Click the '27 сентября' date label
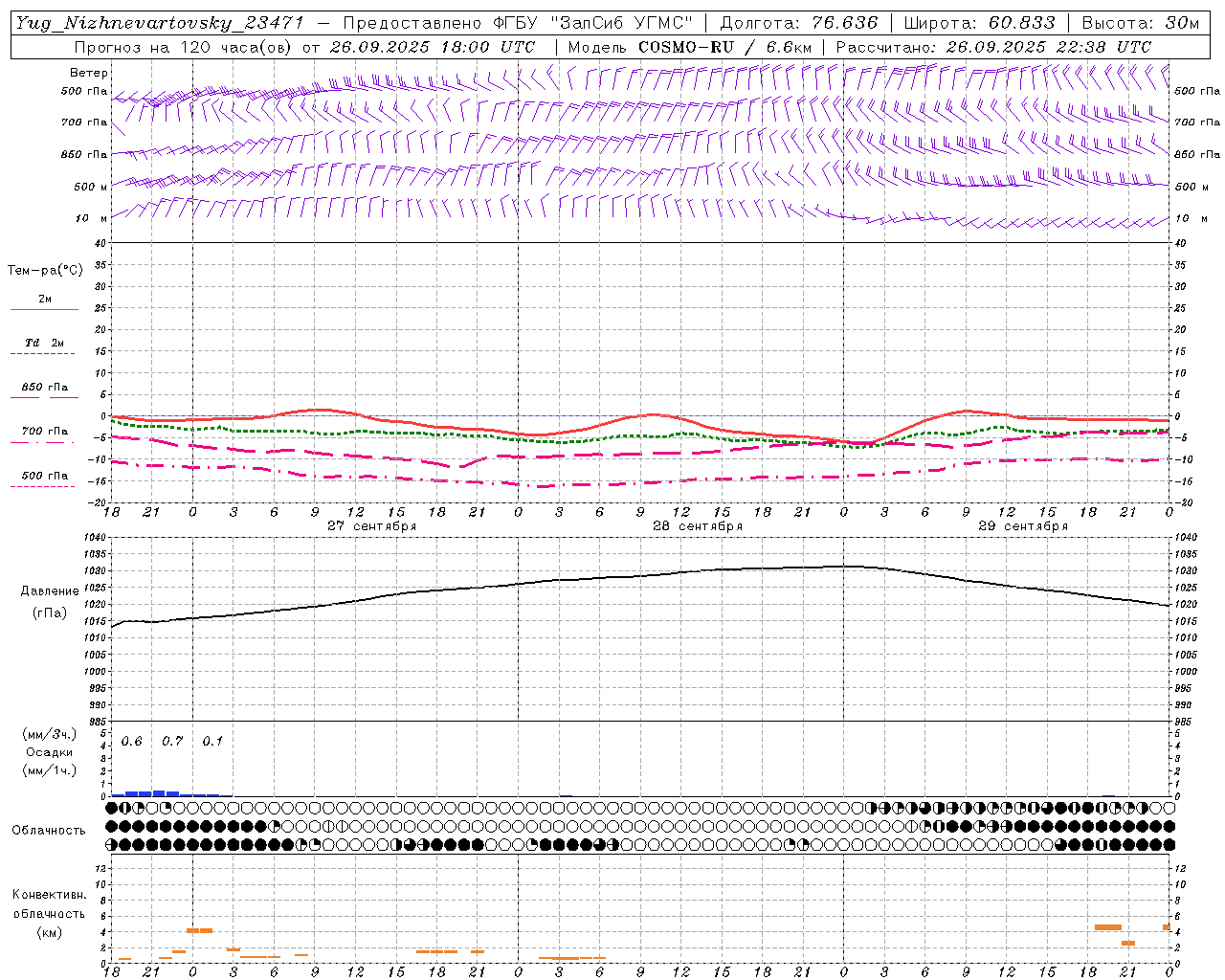The image size is (1225, 980). pyautogui.click(x=371, y=526)
